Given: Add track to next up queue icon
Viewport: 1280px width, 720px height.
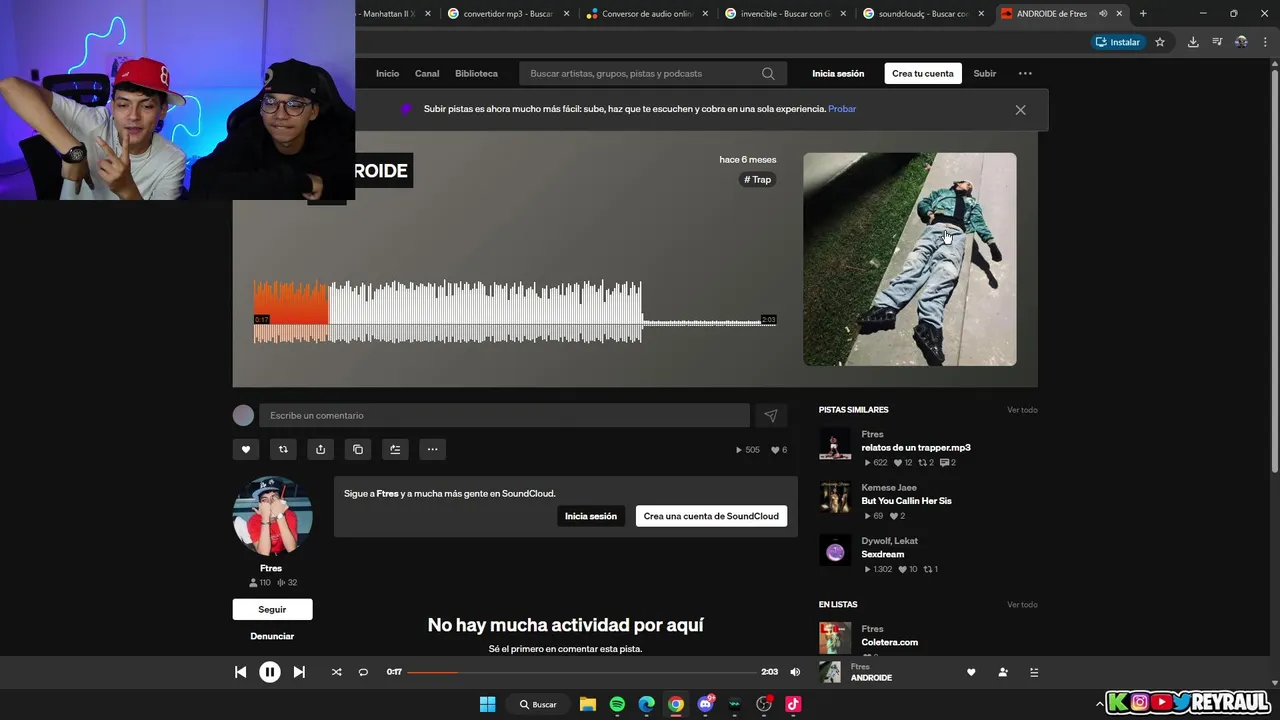Looking at the screenshot, I should coord(395,449).
